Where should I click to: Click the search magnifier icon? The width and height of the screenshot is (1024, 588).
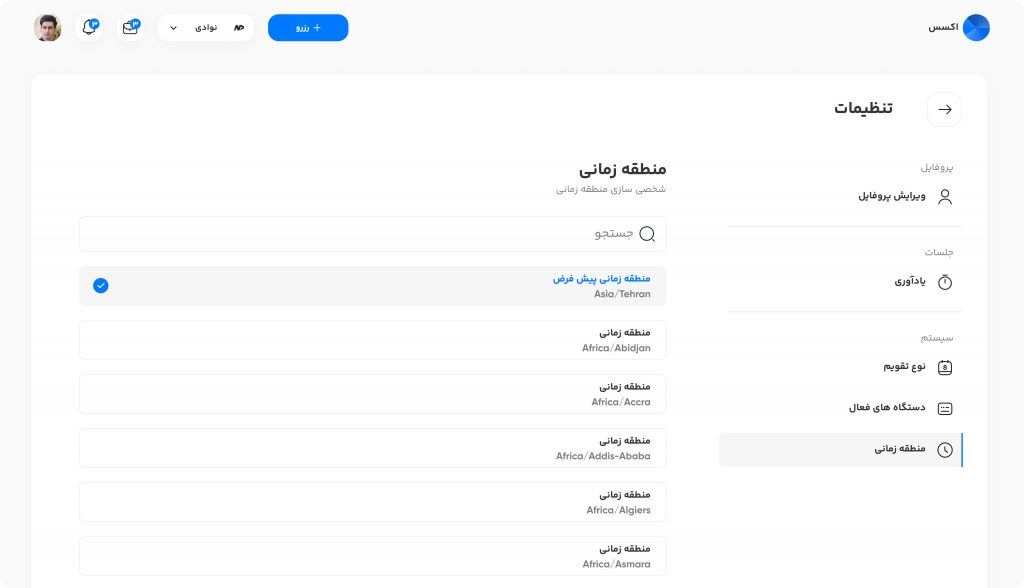tap(647, 234)
